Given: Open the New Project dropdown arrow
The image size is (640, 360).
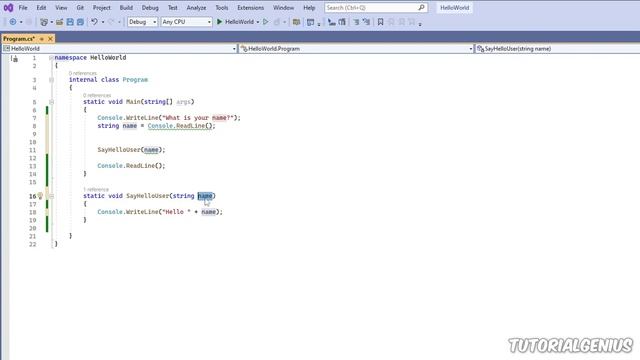Looking at the screenshot, I should pyautogui.click(x=51, y=22).
